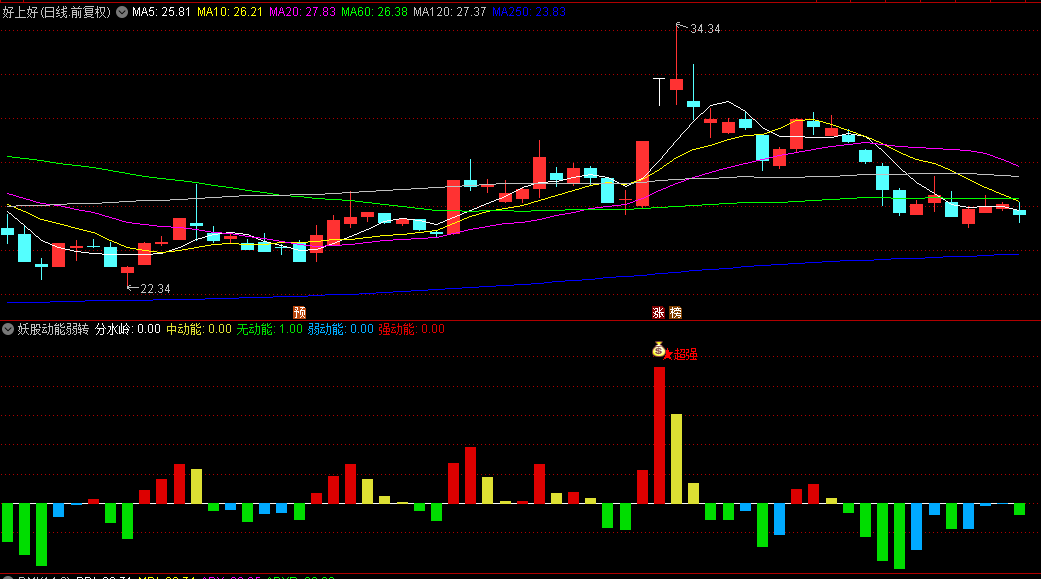Screen dimensions: 1041x579
Task: Click the 无动能: 1.00 readout
Action: 270,329
